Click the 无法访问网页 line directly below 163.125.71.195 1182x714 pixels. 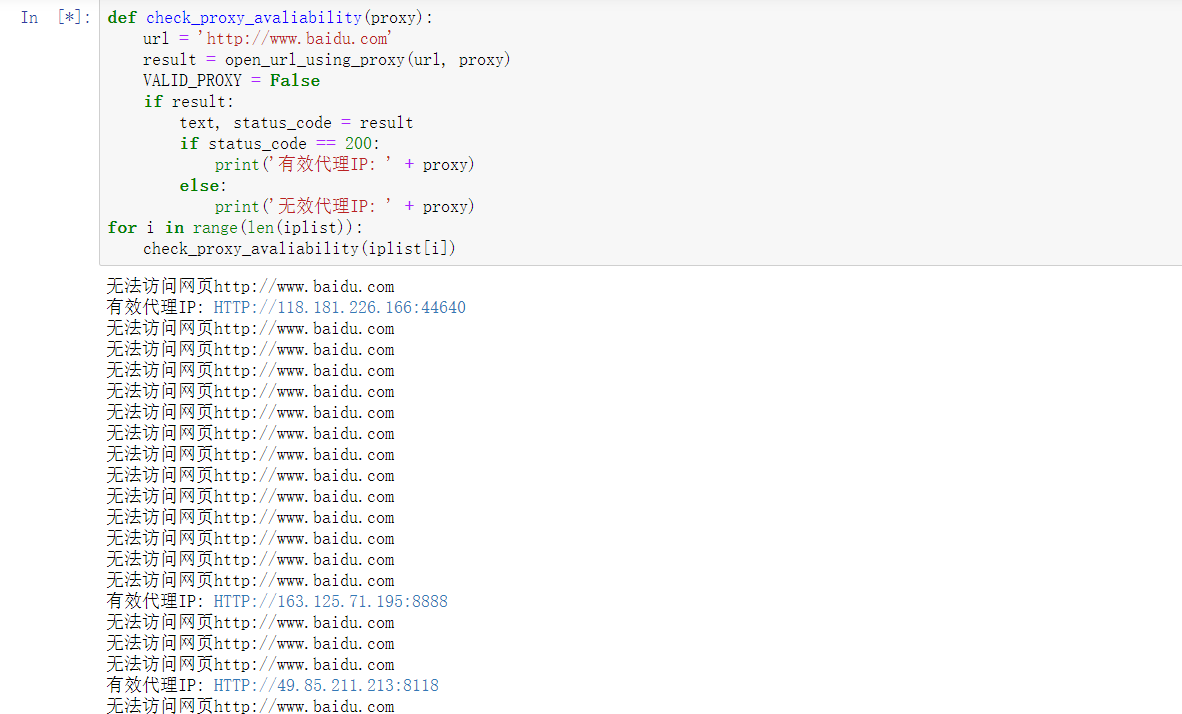click(x=250, y=623)
